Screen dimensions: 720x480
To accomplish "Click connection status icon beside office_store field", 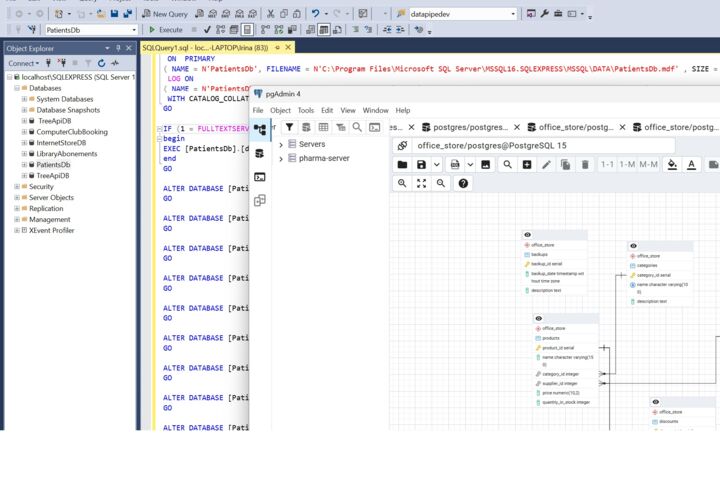I will coord(402,146).
